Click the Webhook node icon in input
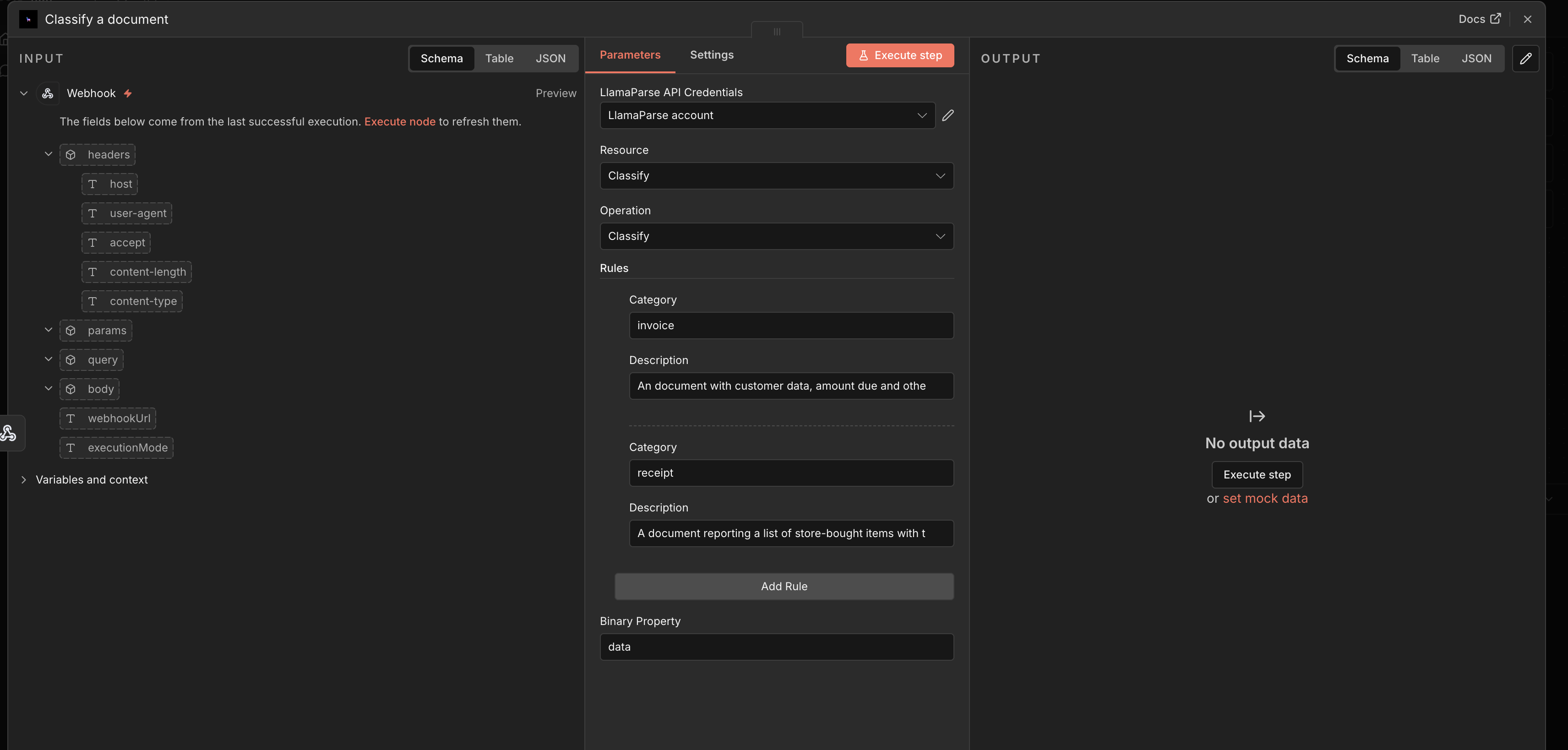Viewport: 1568px width, 750px height. 48,93
